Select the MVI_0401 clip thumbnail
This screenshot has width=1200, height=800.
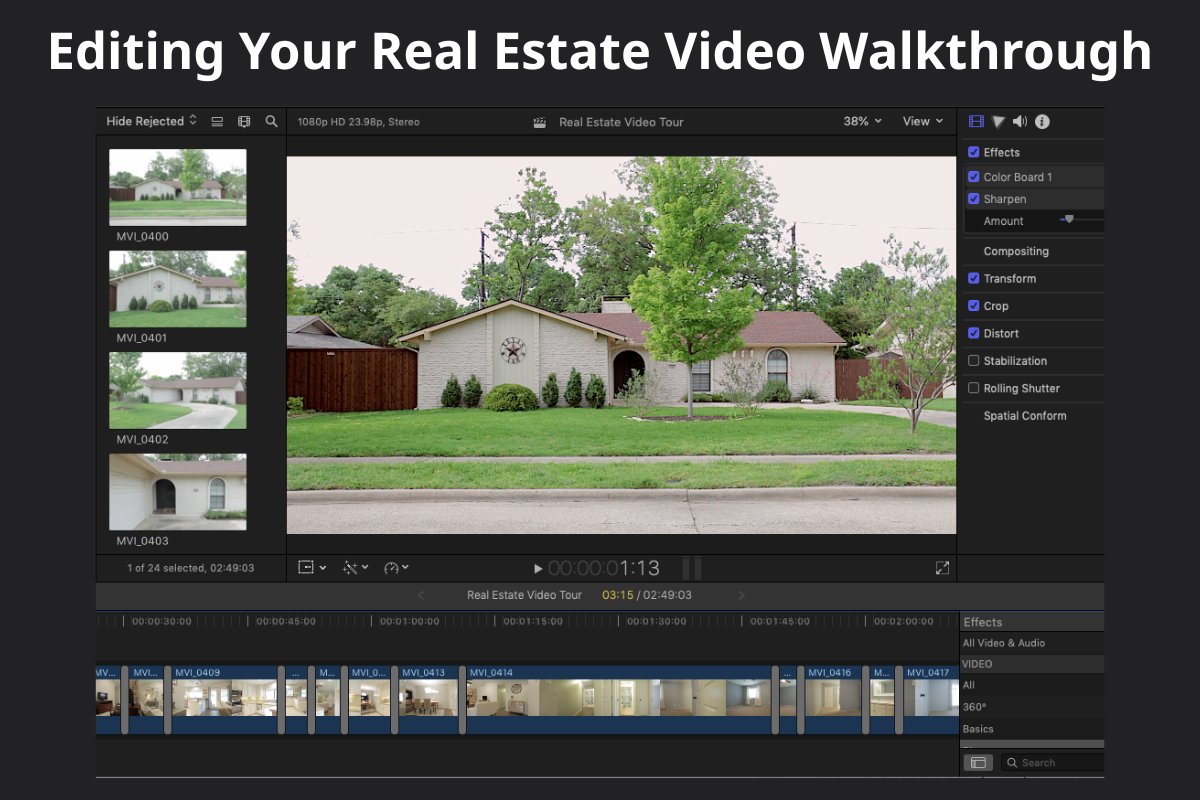click(x=177, y=289)
